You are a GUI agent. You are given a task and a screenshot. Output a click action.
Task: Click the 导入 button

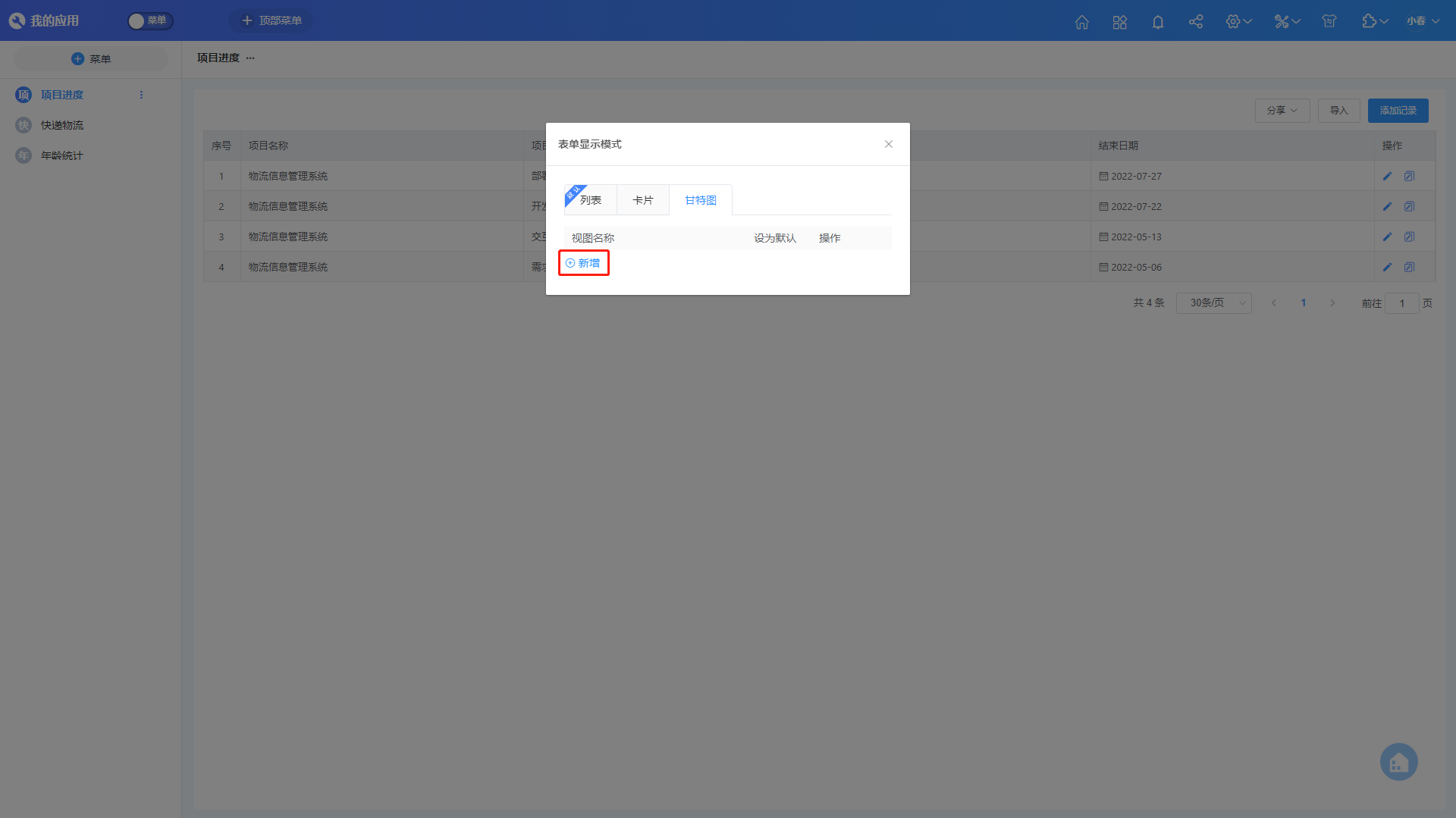click(x=1339, y=111)
